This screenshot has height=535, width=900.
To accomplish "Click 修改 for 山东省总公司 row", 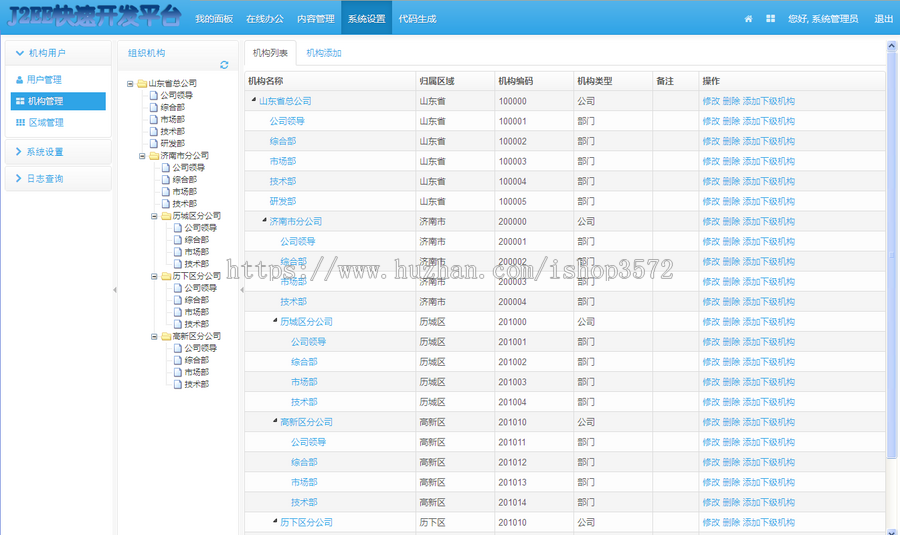I will (x=711, y=101).
